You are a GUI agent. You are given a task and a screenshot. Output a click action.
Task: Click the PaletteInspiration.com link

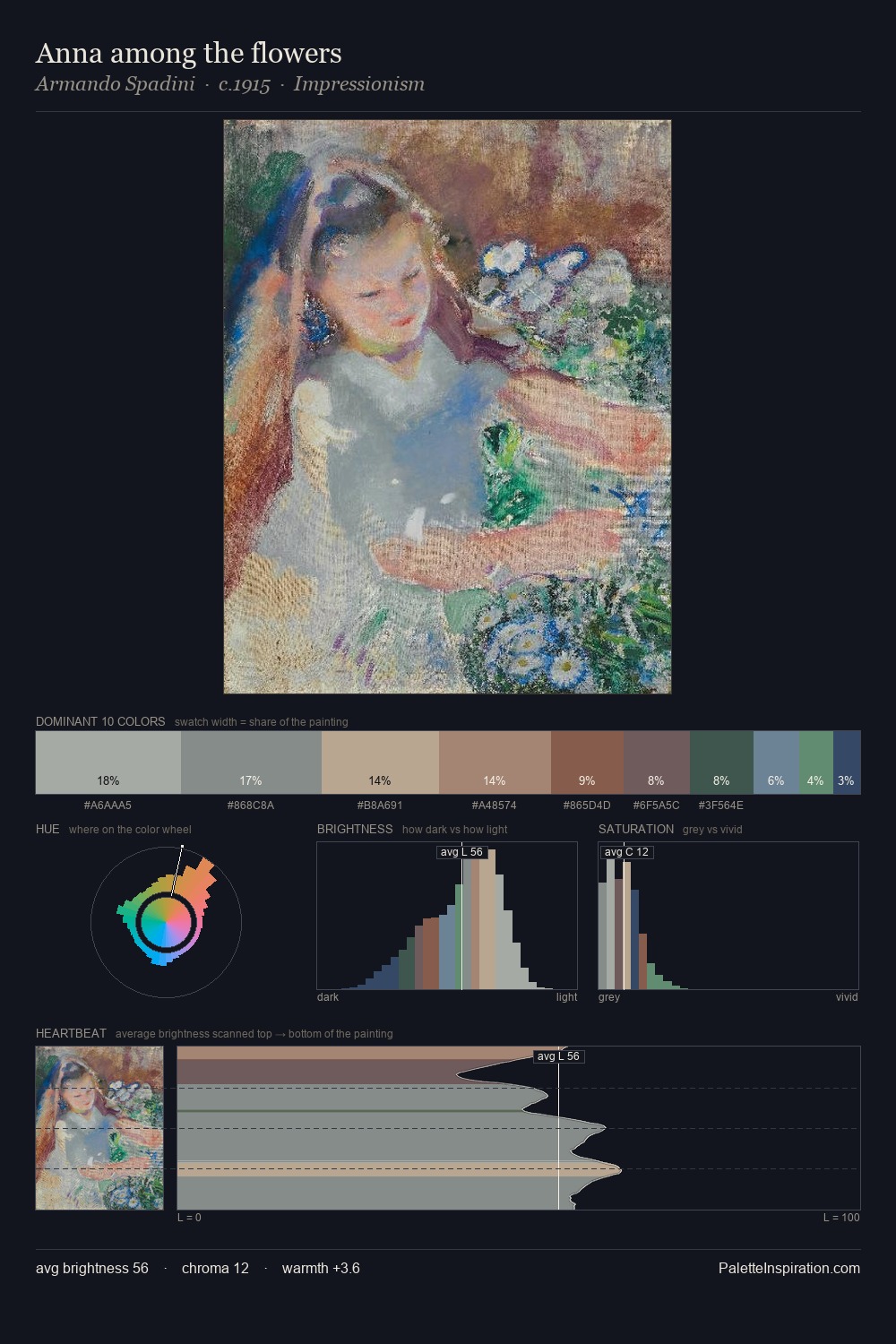789,1268
